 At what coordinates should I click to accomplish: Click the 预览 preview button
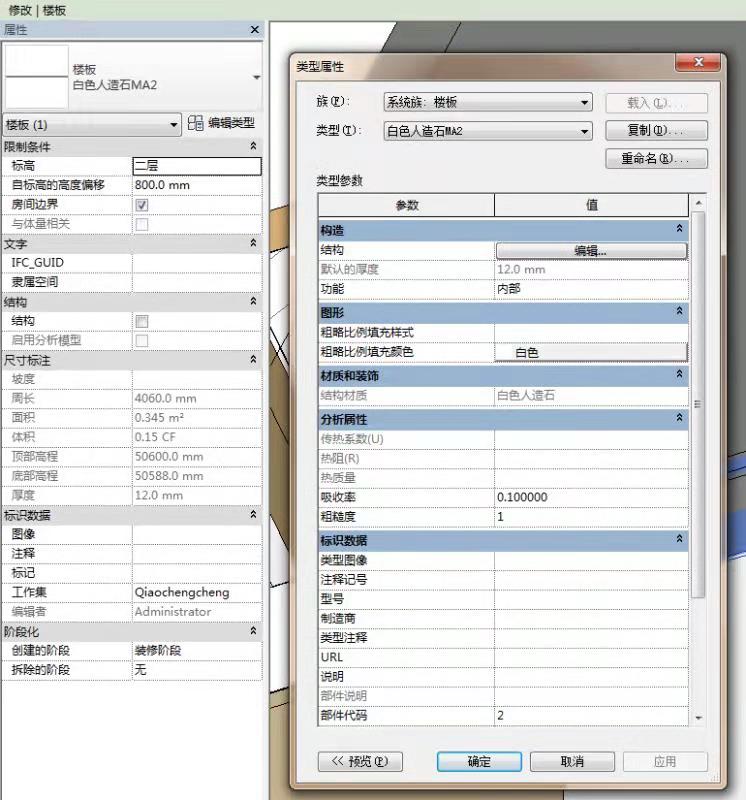tap(360, 762)
